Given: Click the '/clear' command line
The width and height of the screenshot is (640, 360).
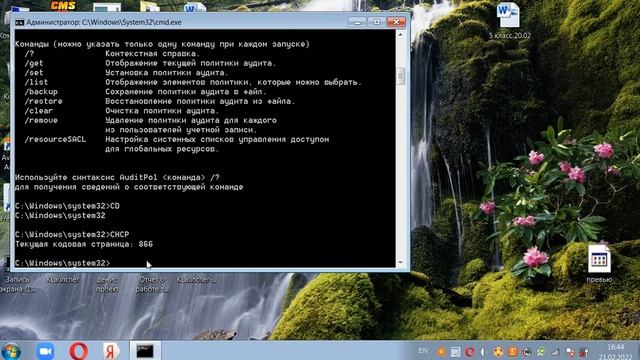Looking at the screenshot, I should point(122,111).
